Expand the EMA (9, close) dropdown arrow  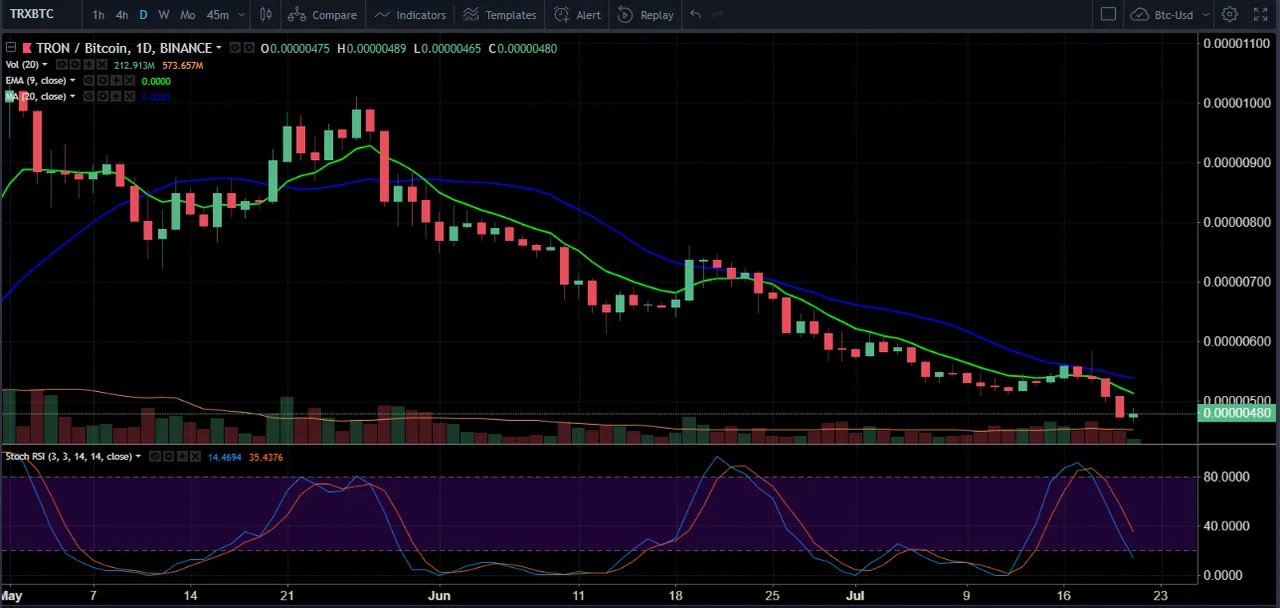pyautogui.click(x=72, y=81)
